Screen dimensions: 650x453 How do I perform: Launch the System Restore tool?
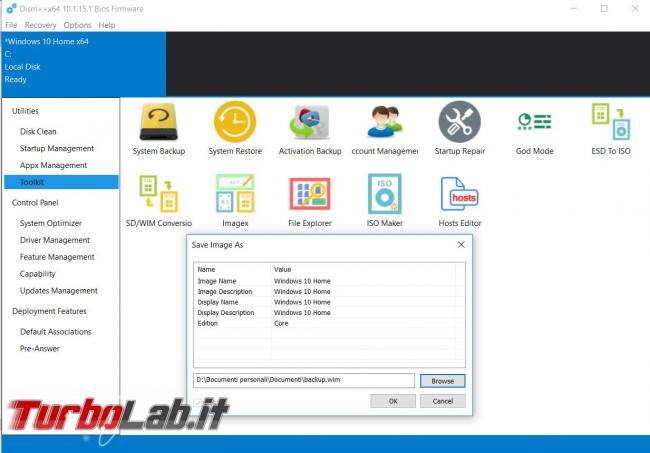(235, 128)
